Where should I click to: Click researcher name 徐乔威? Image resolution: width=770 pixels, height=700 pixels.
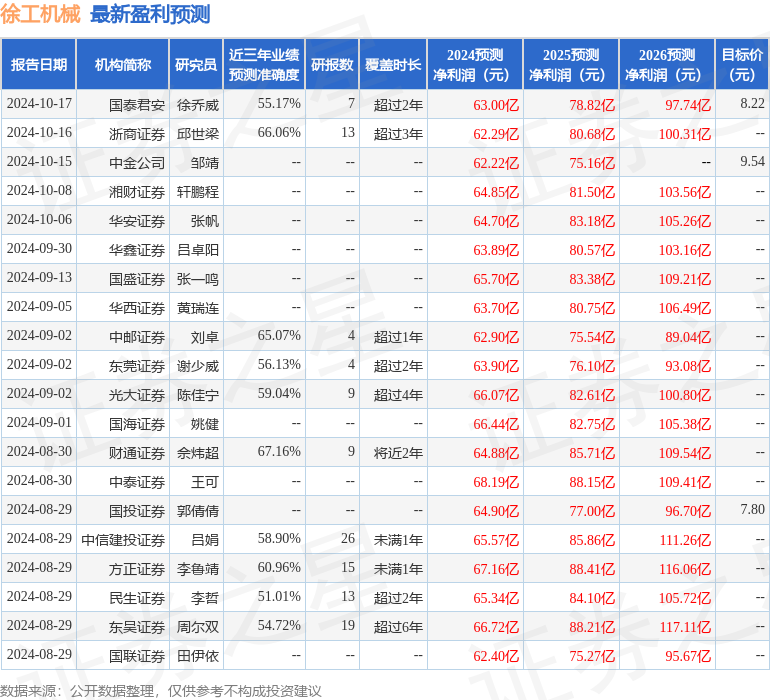point(197,105)
